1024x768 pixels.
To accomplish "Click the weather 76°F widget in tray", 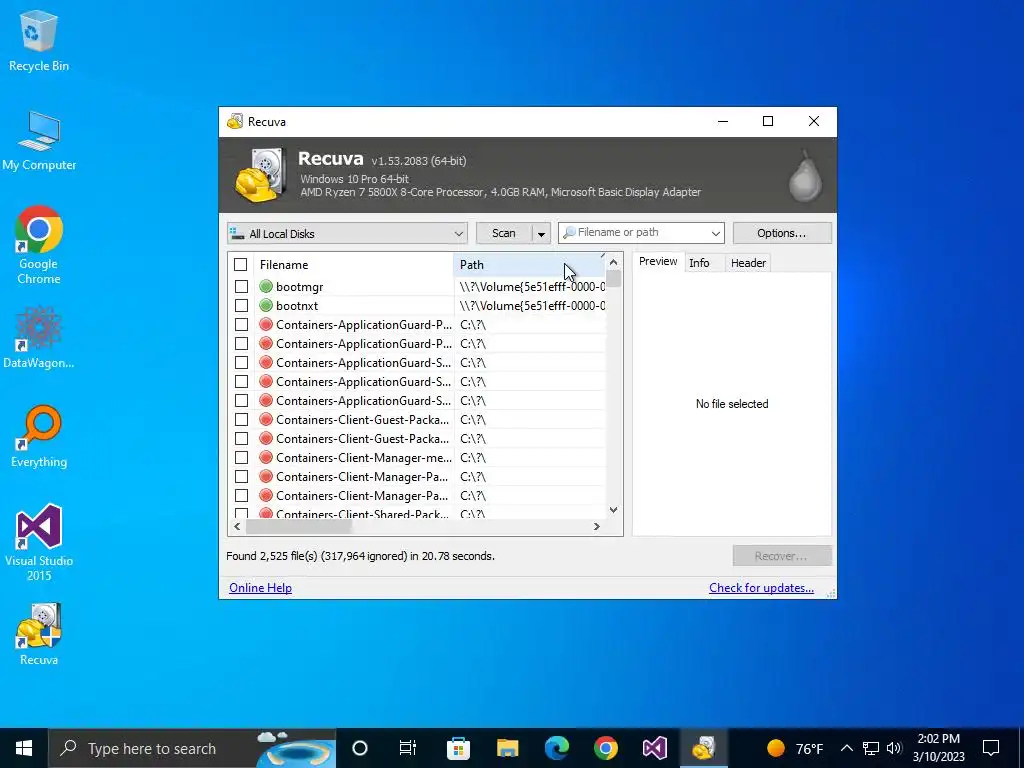I will pos(795,748).
